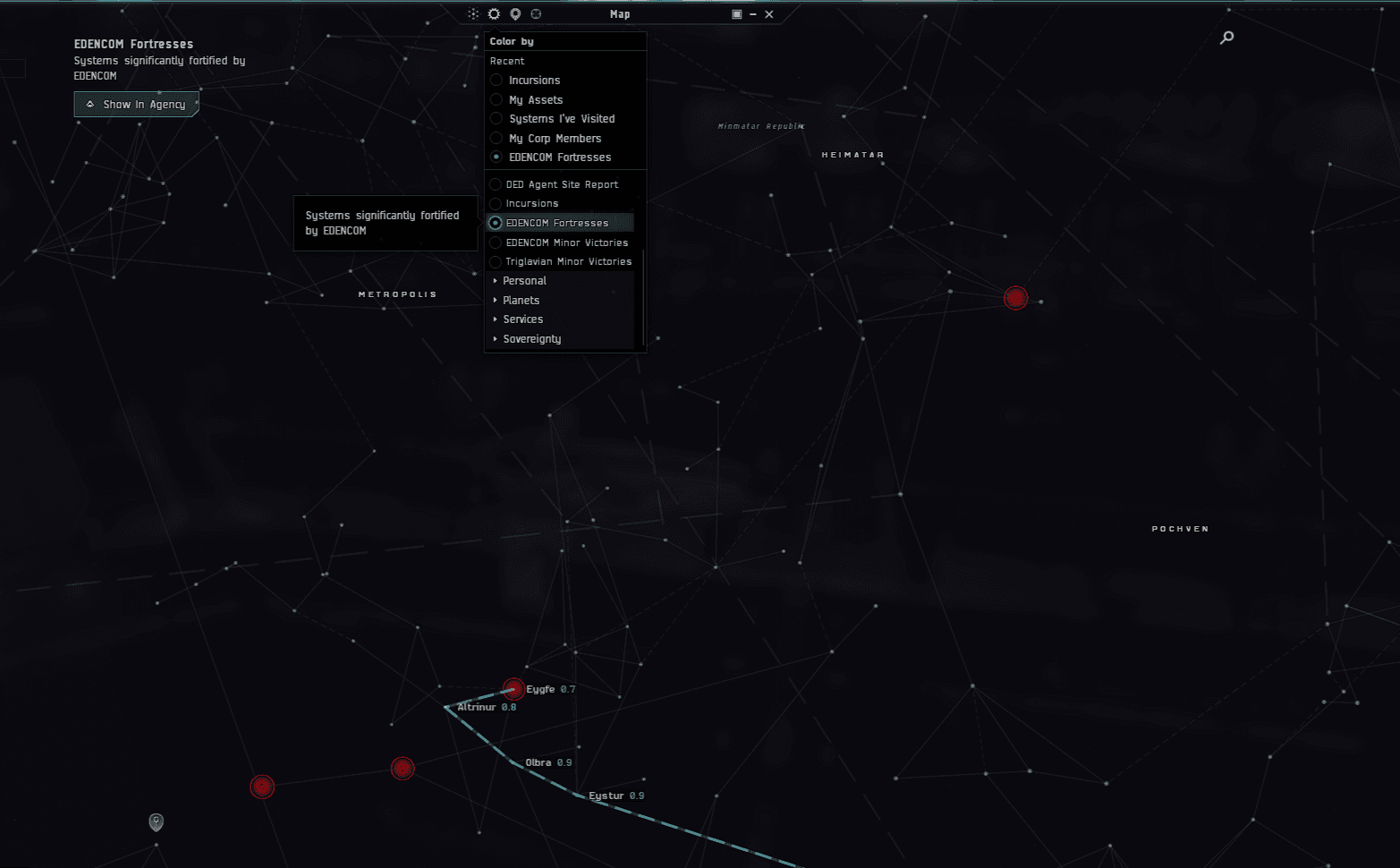
Task: Click the Eygfe 0.7 system label
Action: [550, 689]
